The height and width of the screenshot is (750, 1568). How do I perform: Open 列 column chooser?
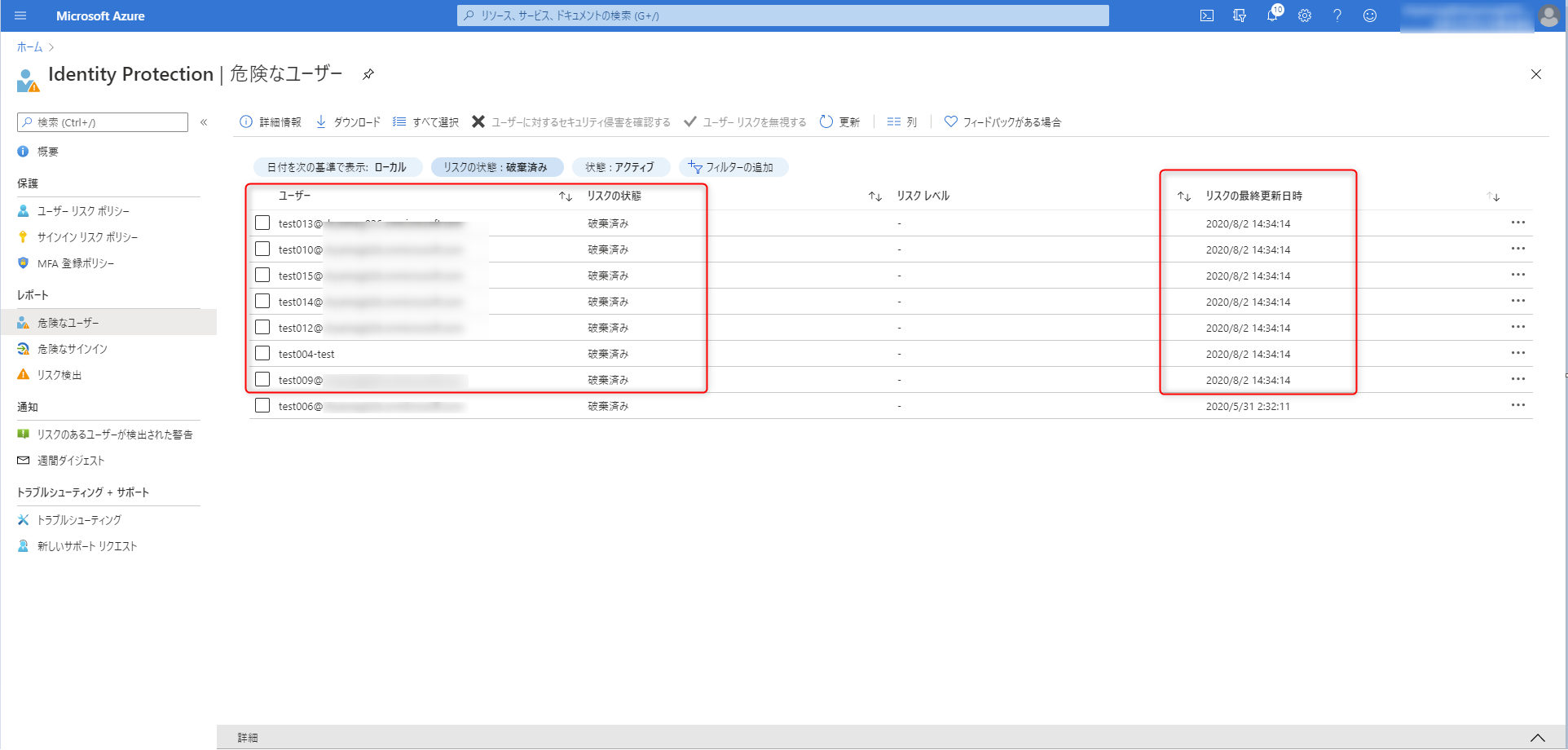(902, 122)
